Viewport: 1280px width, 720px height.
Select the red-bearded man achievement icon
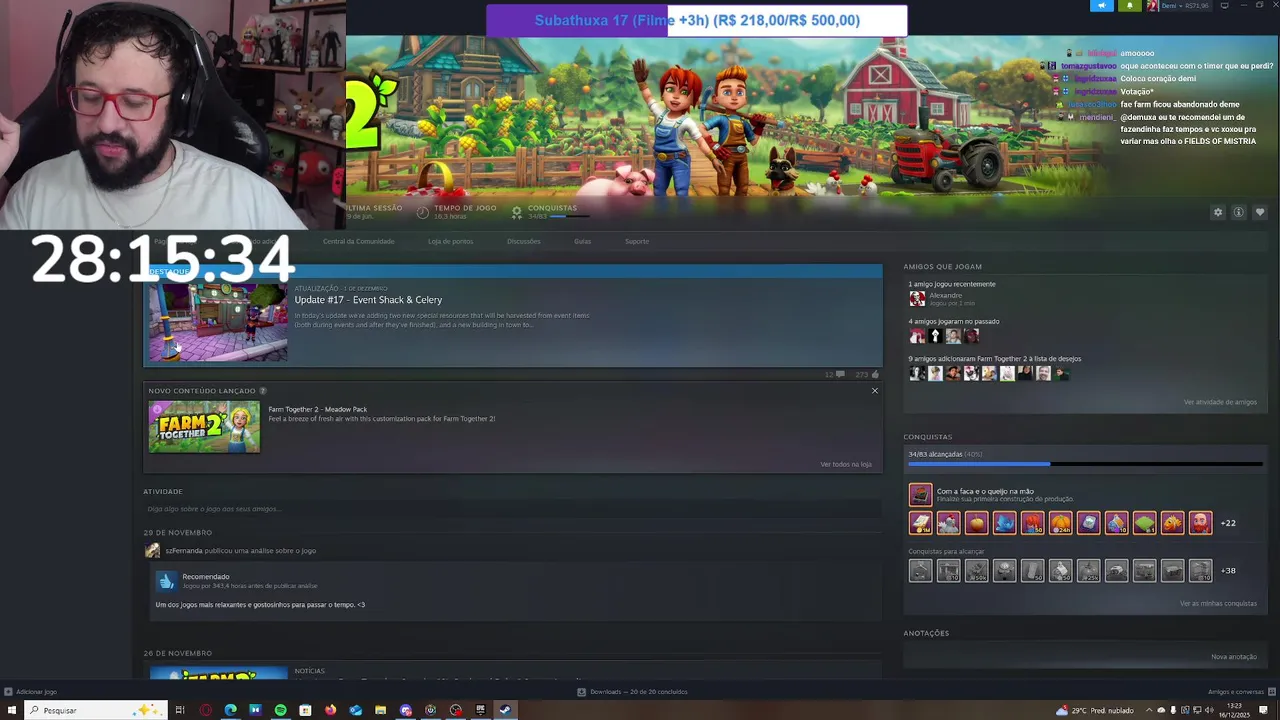(1200, 522)
